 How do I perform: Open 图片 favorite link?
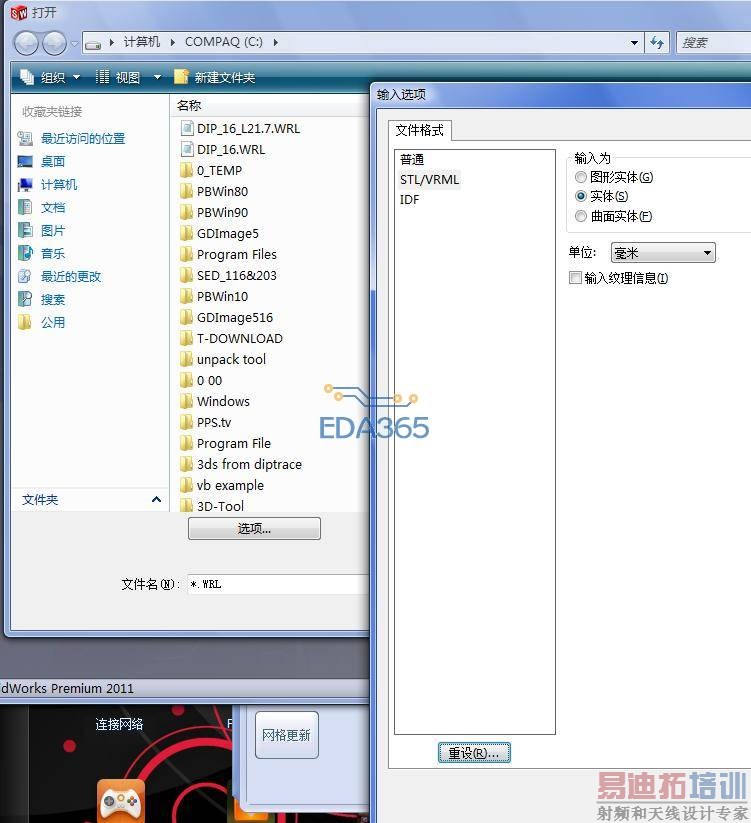(53, 231)
